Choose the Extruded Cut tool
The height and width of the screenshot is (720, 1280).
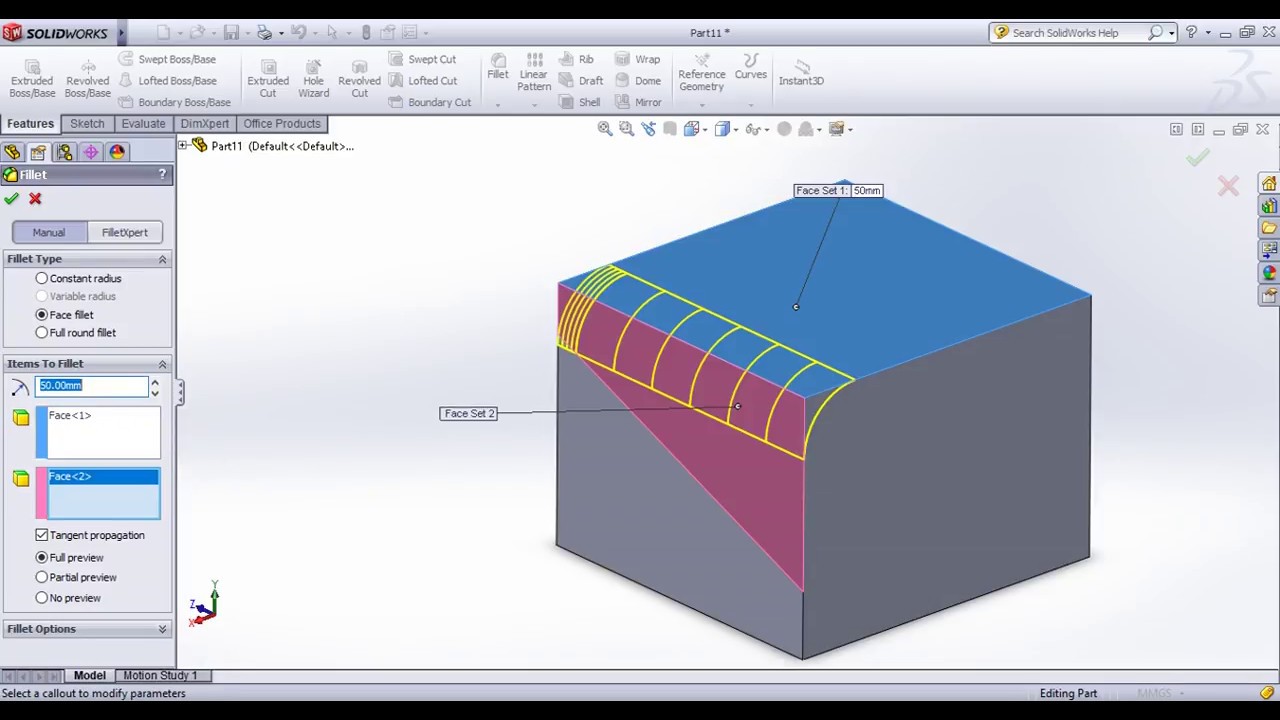coord(268,78)
